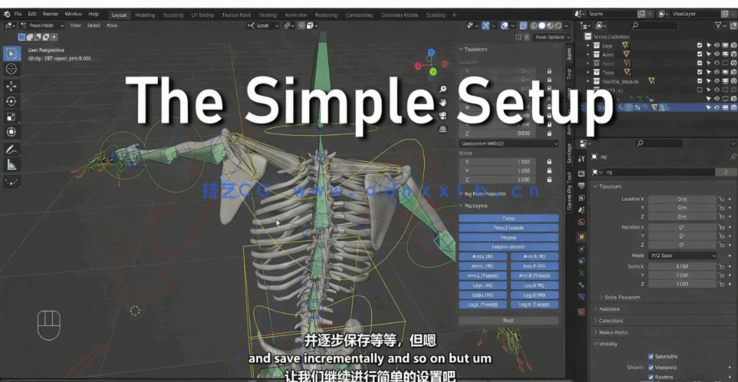Open the Render menu
Viewport: 738px width, 382px height.
pos(50,15)
